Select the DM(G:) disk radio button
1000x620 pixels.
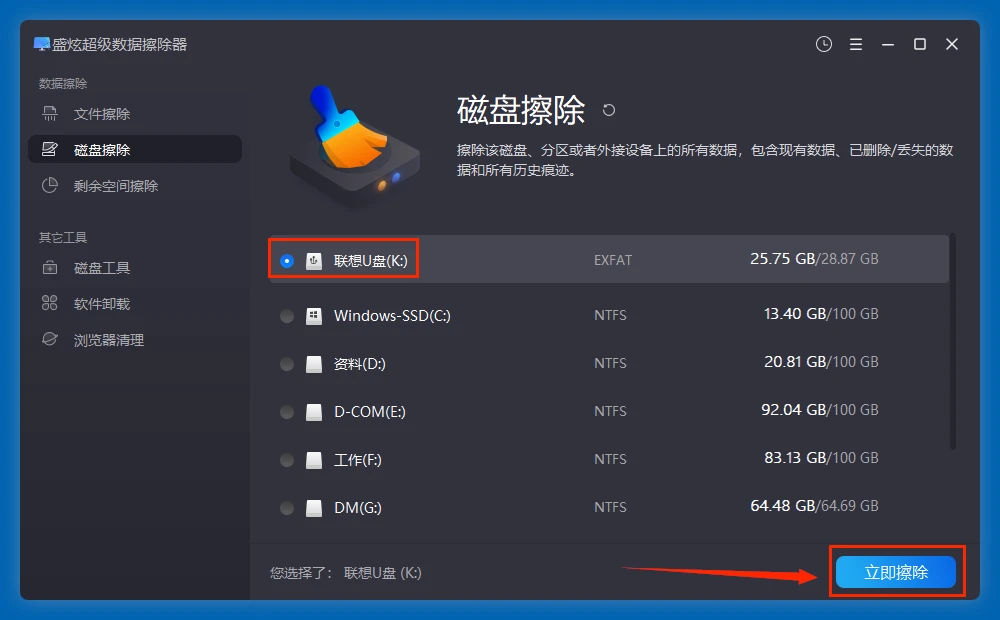(x=286, y=507)
